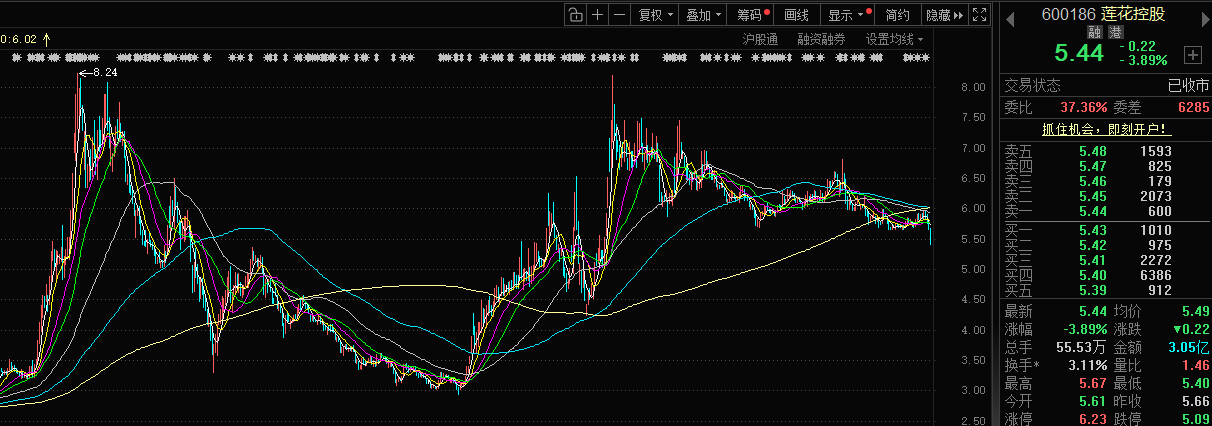The width and height of the screenshot is (1212, 426).
Task: Click the 融 margin trading badge
Action: pyautogui.click(x=1095, y=32)
